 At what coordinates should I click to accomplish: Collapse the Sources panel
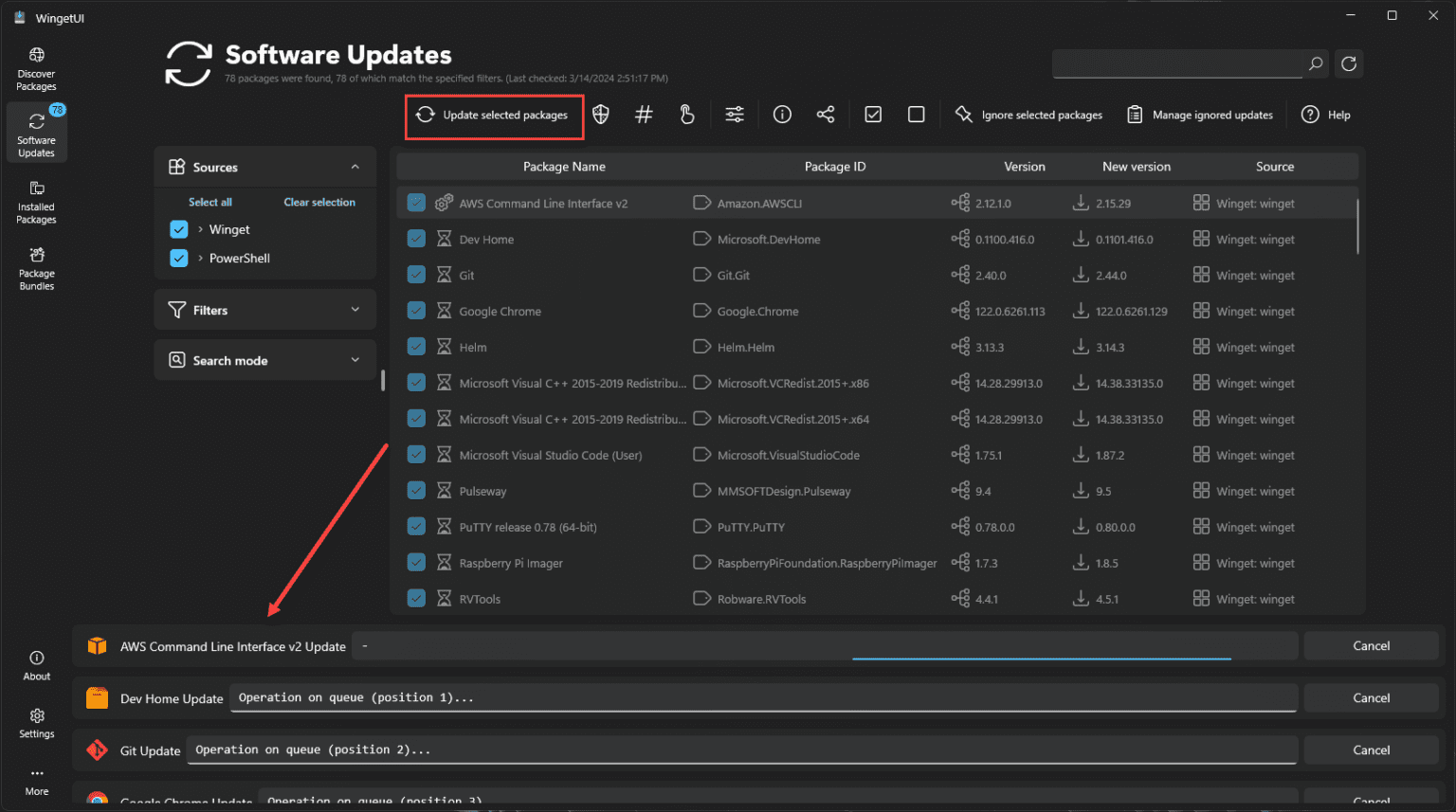click(x=355, y=166)
